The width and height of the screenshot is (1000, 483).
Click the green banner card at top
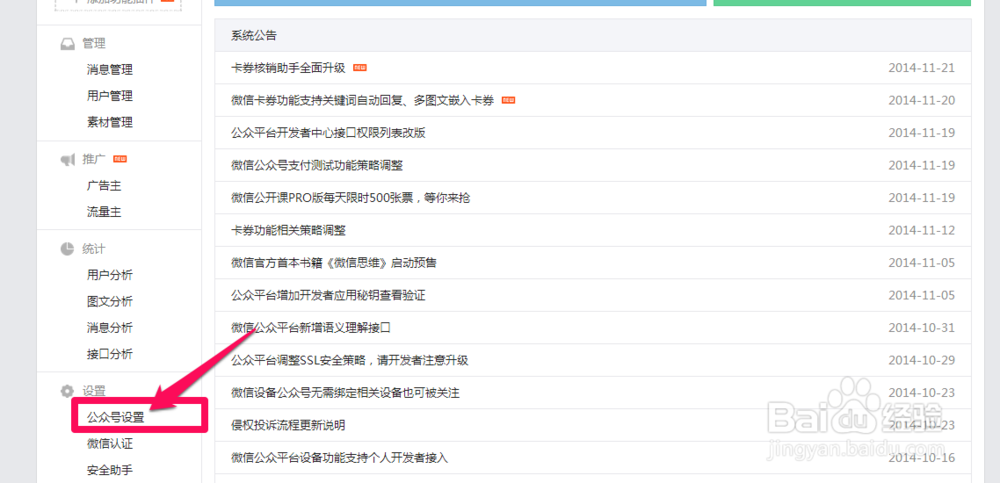point(842,3)
